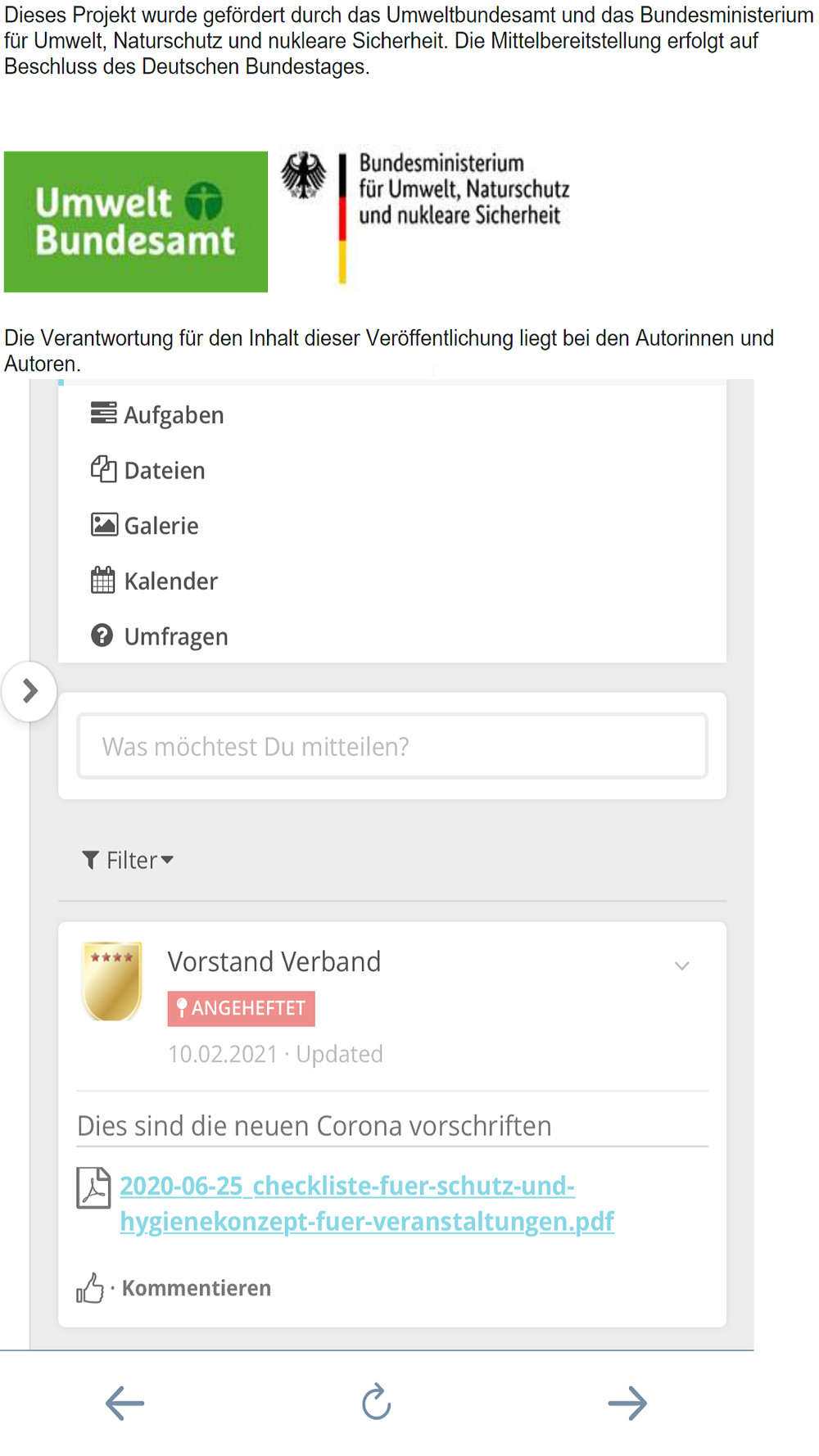Reload the page with the refresh icon
819x1456 pixels.
pyautogui.click(x=377, y=1402)
